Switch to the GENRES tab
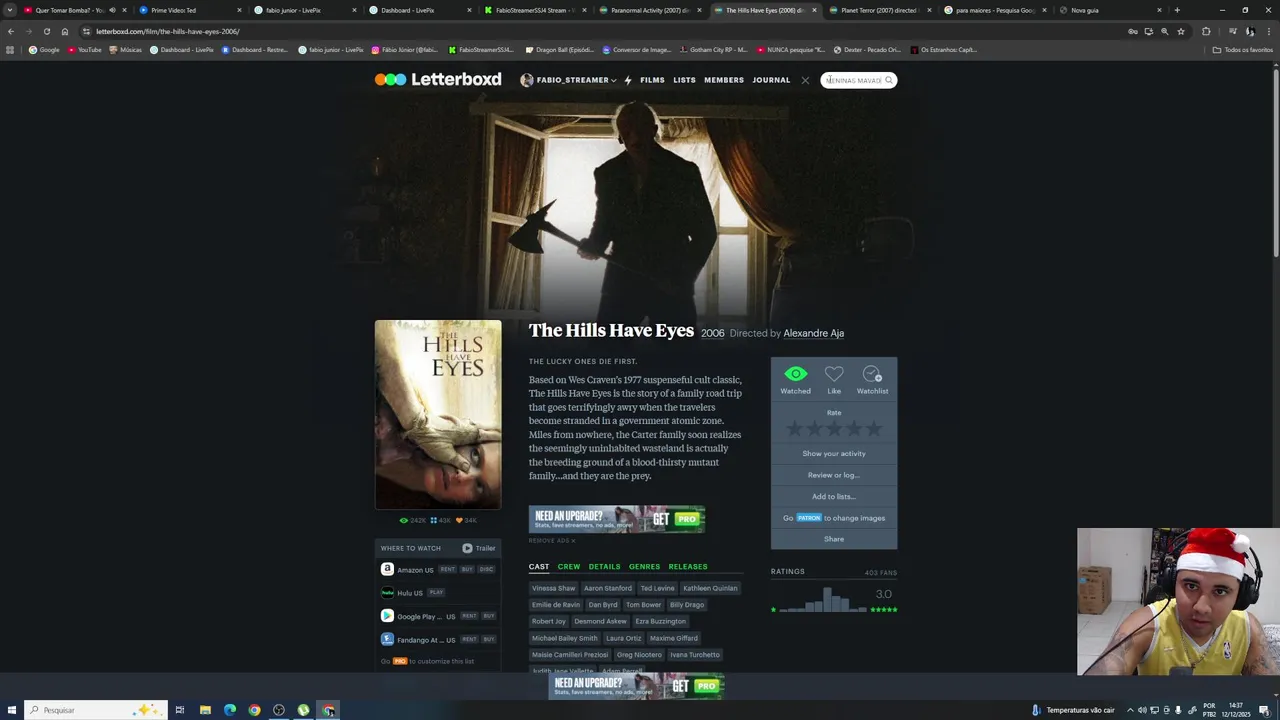Image resolution: width=1280 pixels, height=720 pixels. click(644, 567)
